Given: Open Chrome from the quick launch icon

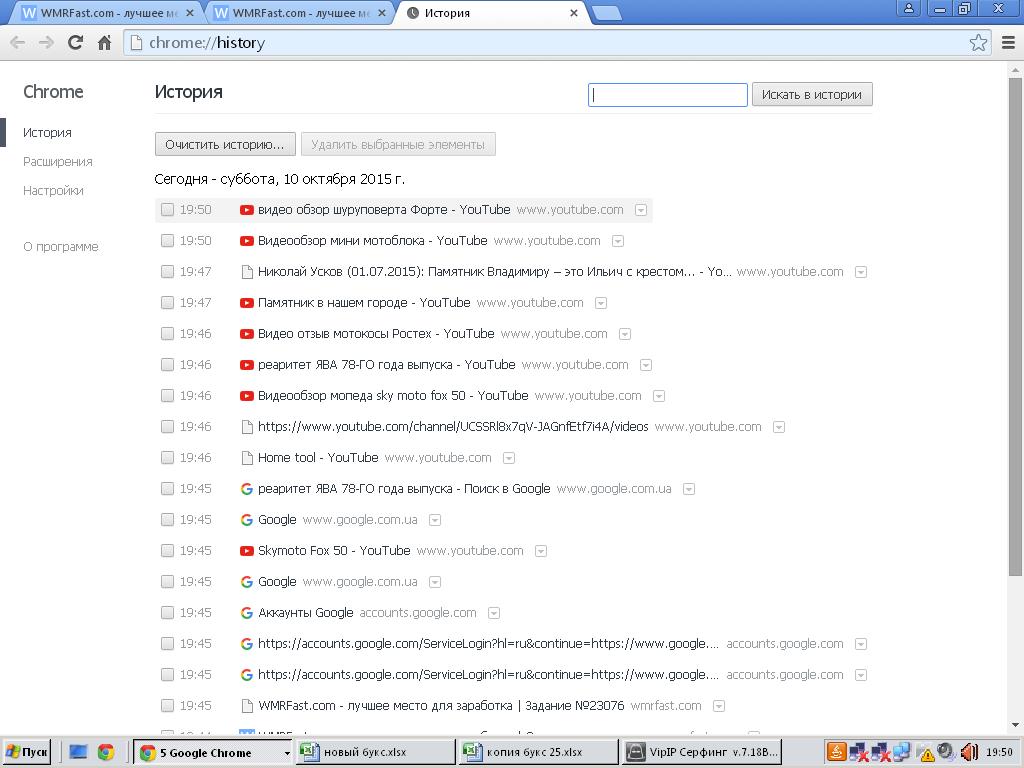Looking at the screenshot, I should [x=106, y=752].
